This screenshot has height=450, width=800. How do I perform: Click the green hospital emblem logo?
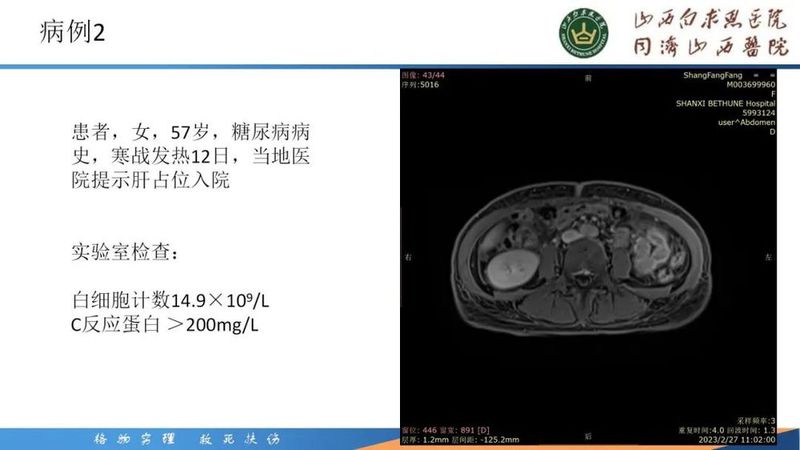pos(583,34)
